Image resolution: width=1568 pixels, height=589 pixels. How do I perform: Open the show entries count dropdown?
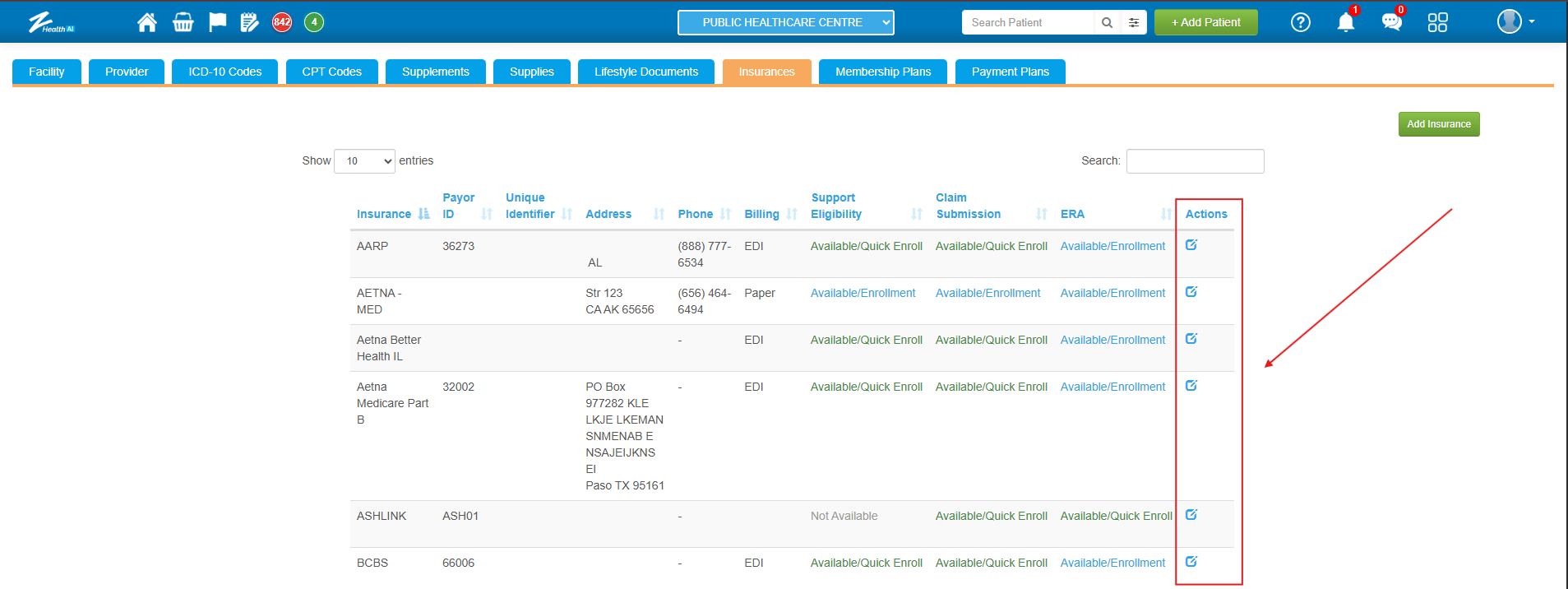tap(364, 161)
